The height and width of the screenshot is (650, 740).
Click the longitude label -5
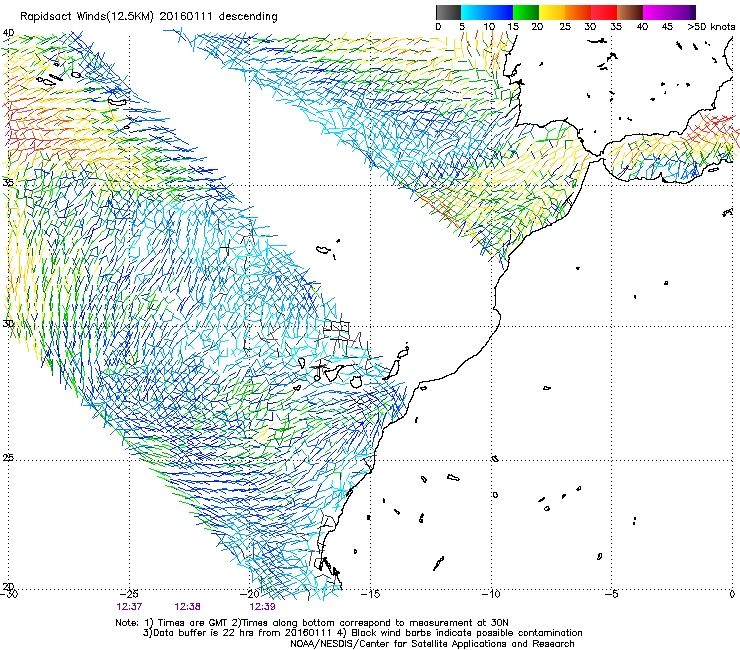(x=612, y=594)
